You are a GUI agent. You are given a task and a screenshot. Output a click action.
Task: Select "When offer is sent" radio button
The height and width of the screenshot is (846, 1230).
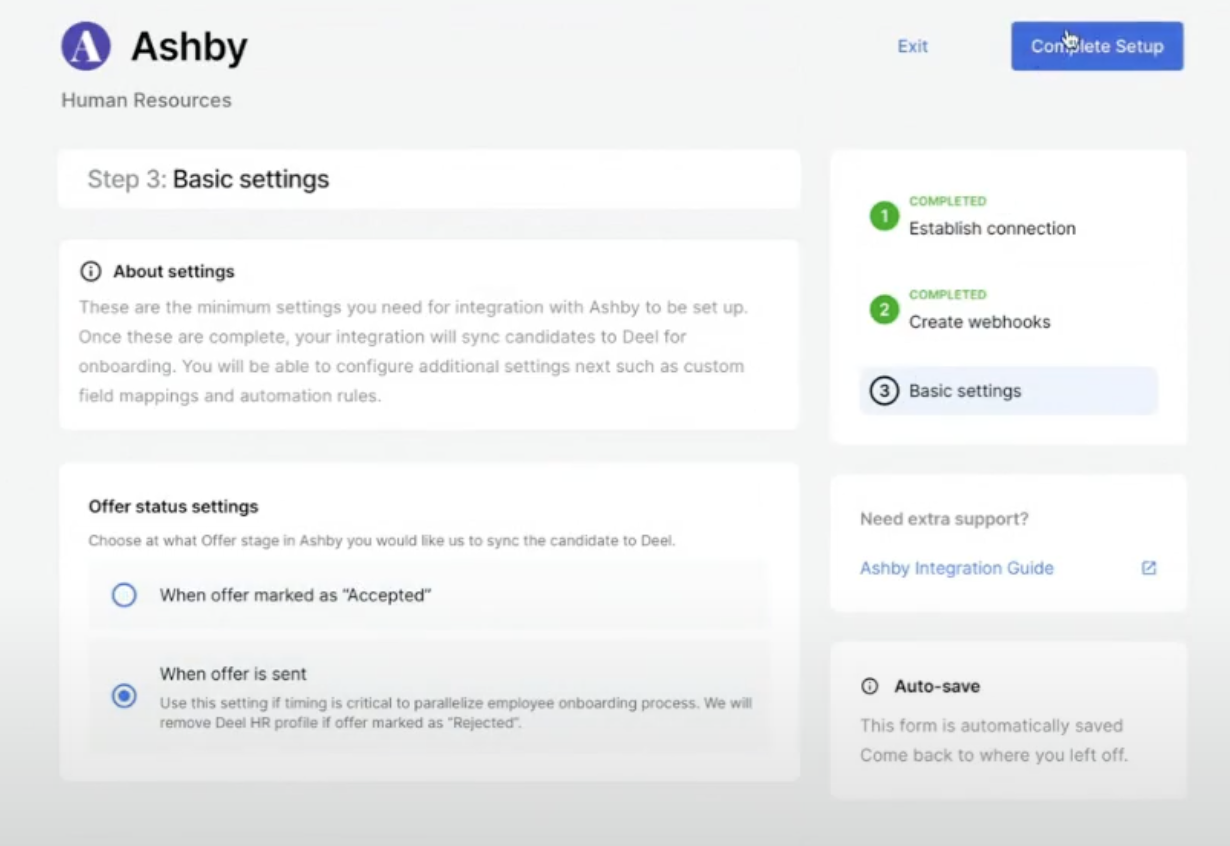(124, 696)
